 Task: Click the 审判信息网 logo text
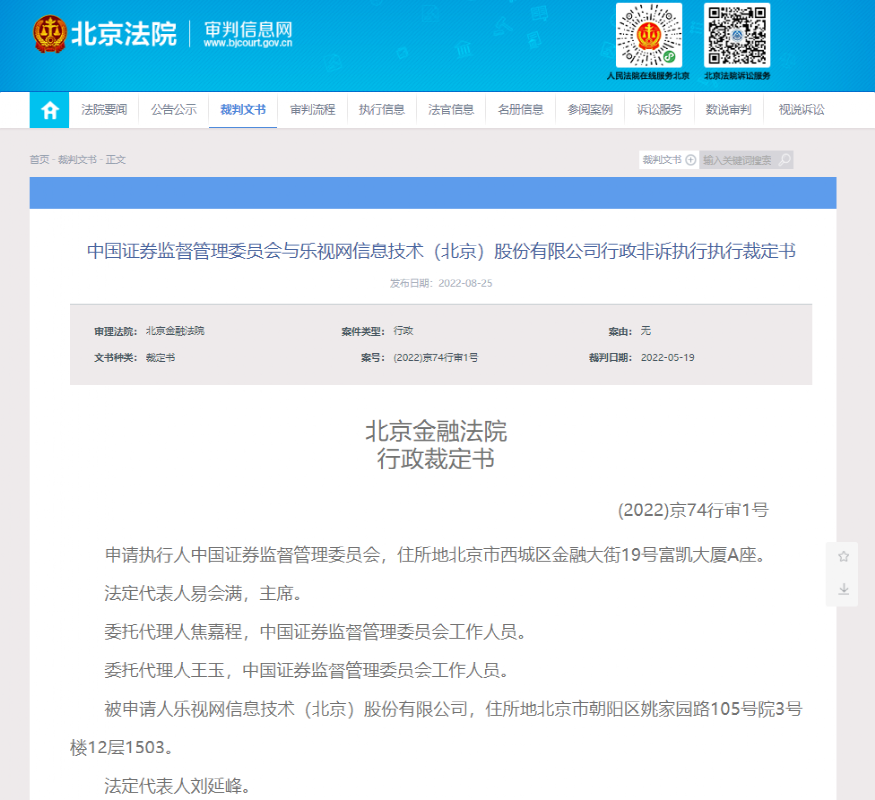pyautogui.click(x=248, y=30)
